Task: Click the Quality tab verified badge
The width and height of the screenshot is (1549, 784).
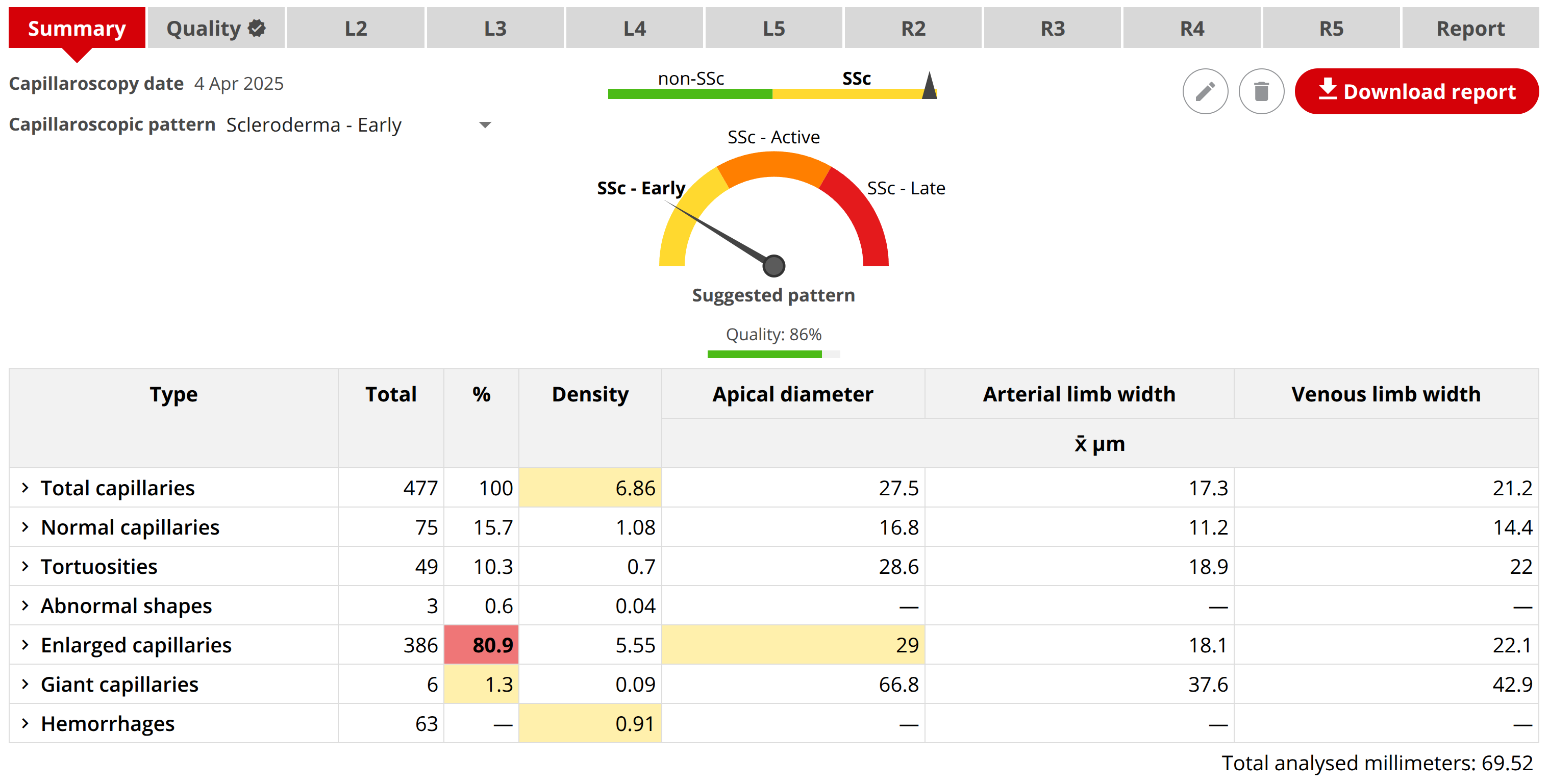Action: click(257, 28)
